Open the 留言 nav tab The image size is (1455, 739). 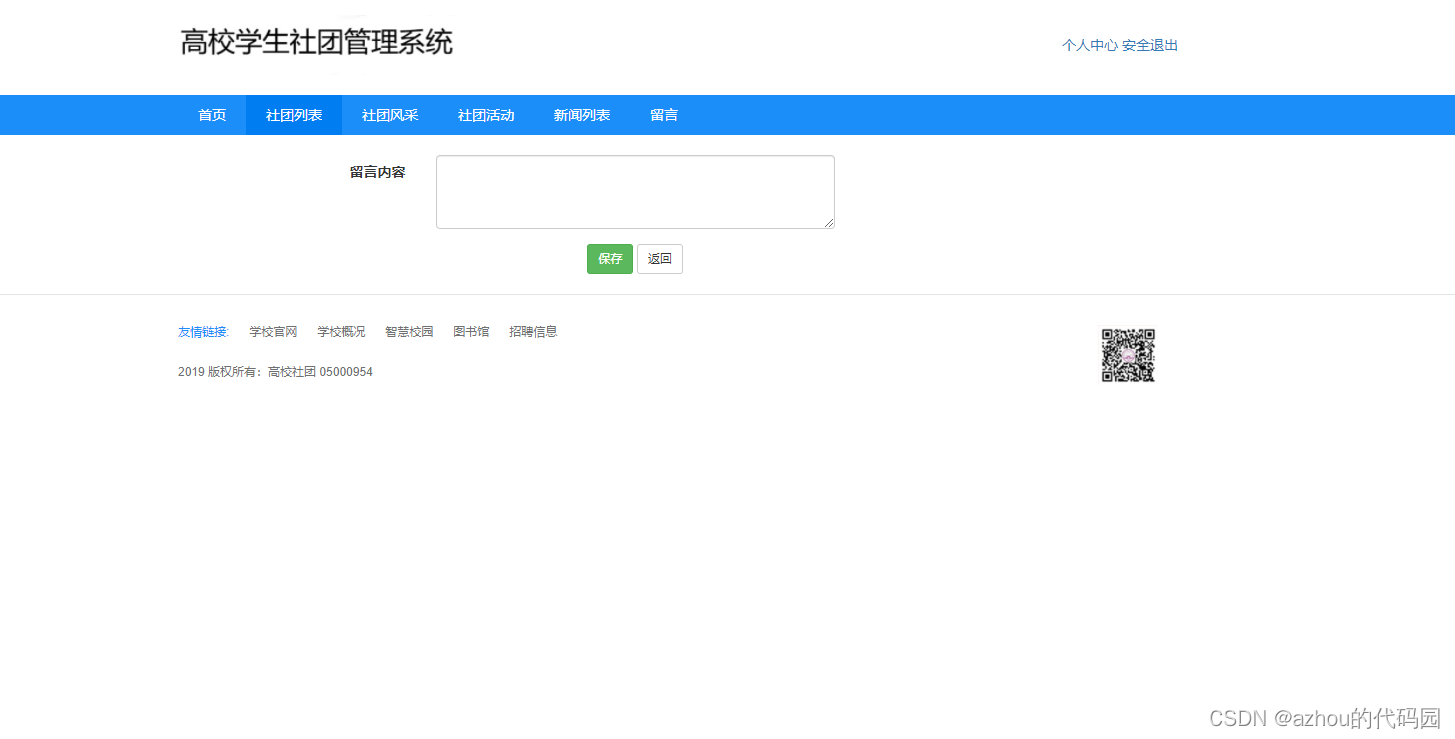pos(664,115)
